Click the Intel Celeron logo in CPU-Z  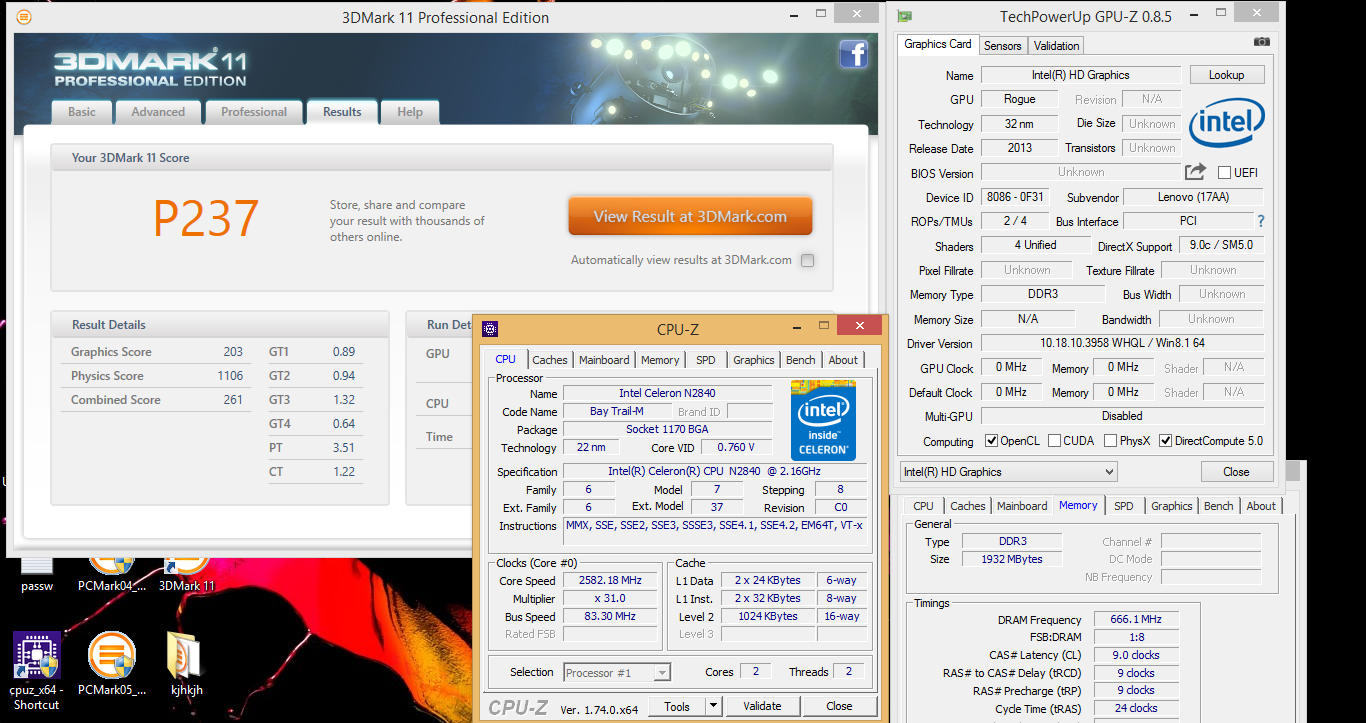[x=823, y=419]
